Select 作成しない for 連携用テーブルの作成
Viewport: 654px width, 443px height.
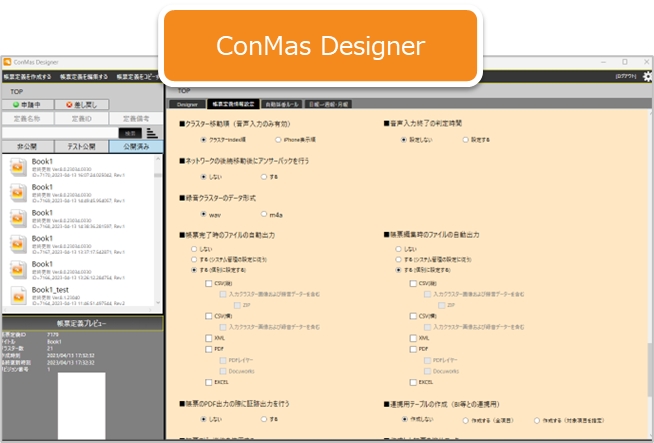tap(405, 419)
